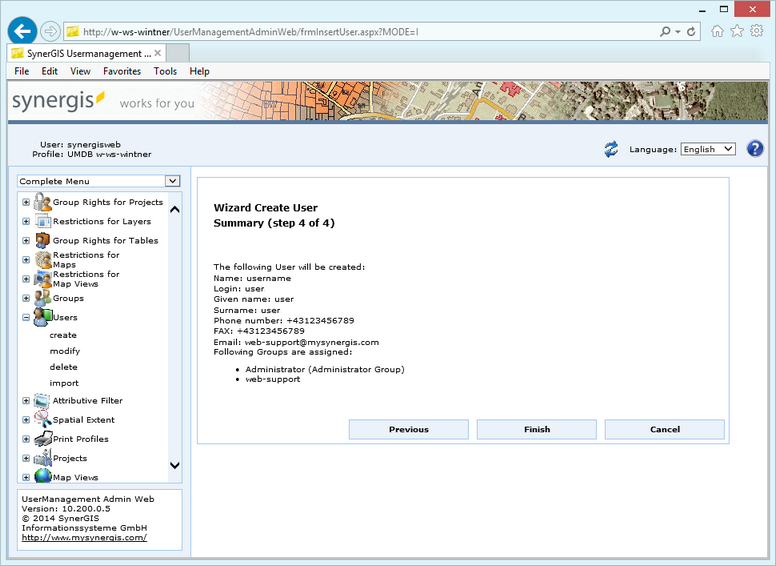Open the blue Help question mark icon
776x566 pixels.
click(755, 148)
